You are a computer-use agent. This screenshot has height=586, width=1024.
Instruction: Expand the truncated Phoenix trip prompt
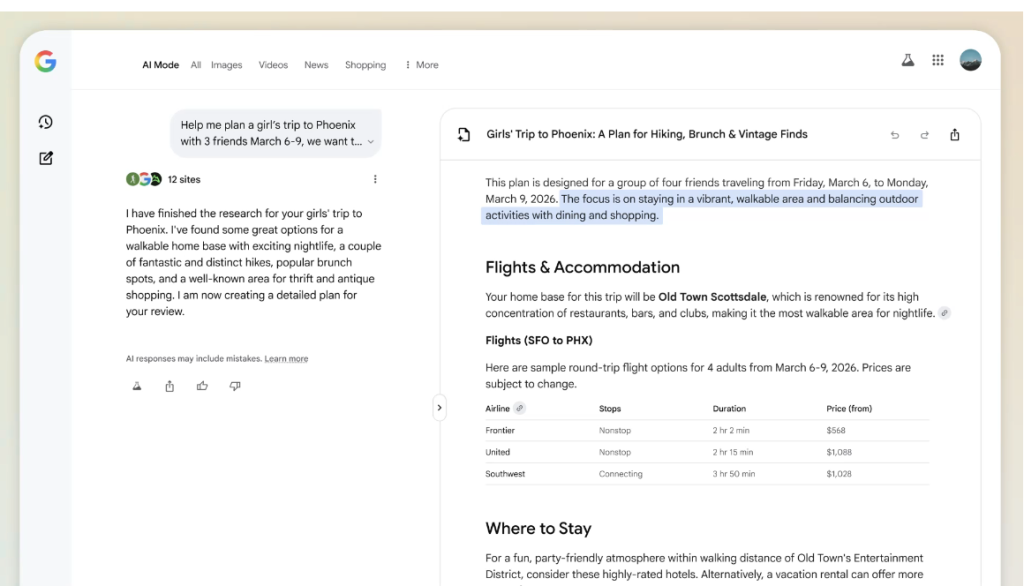(x=371, y=142)
